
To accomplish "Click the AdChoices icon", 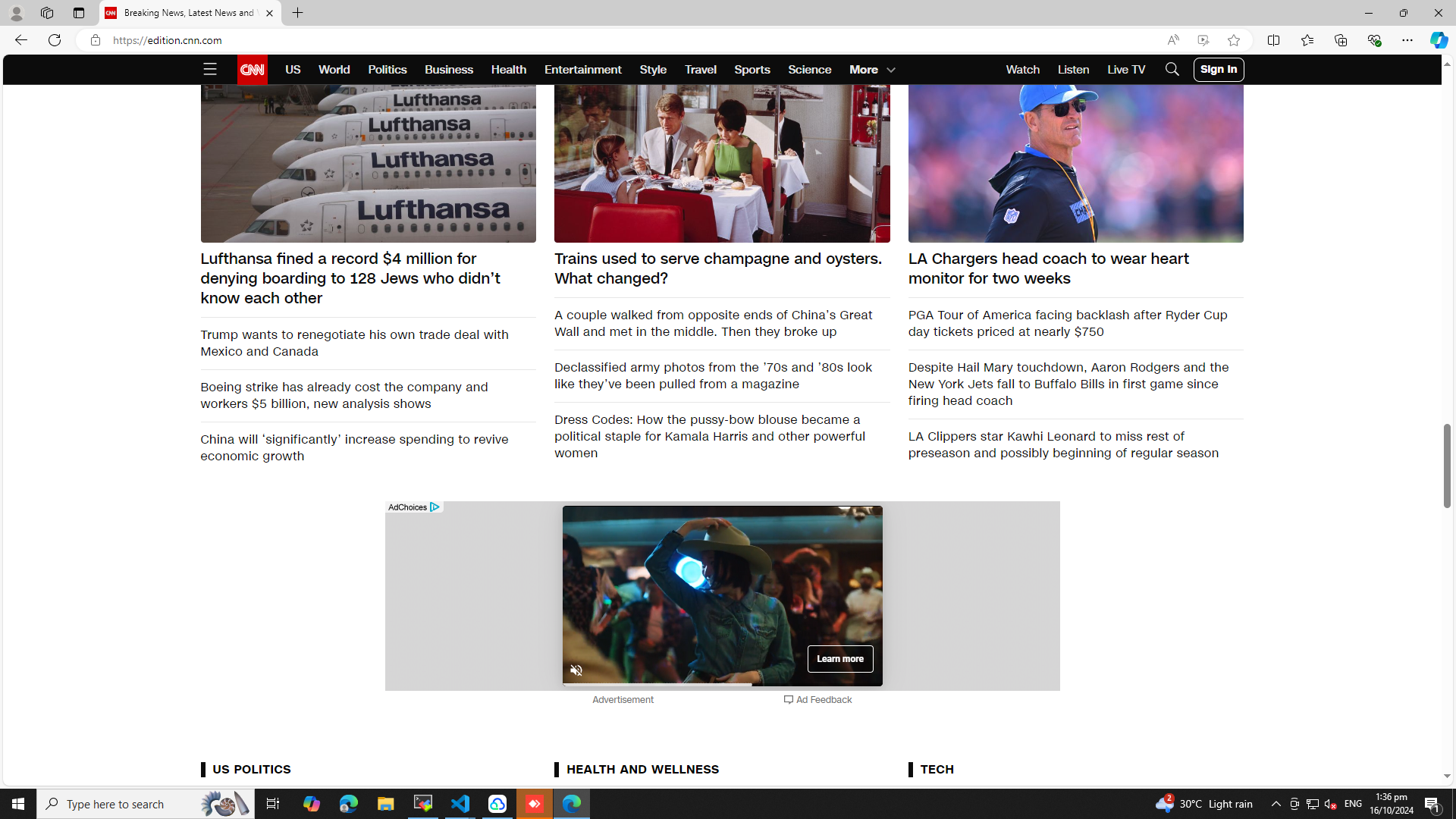I will click(x=435, y=507).
